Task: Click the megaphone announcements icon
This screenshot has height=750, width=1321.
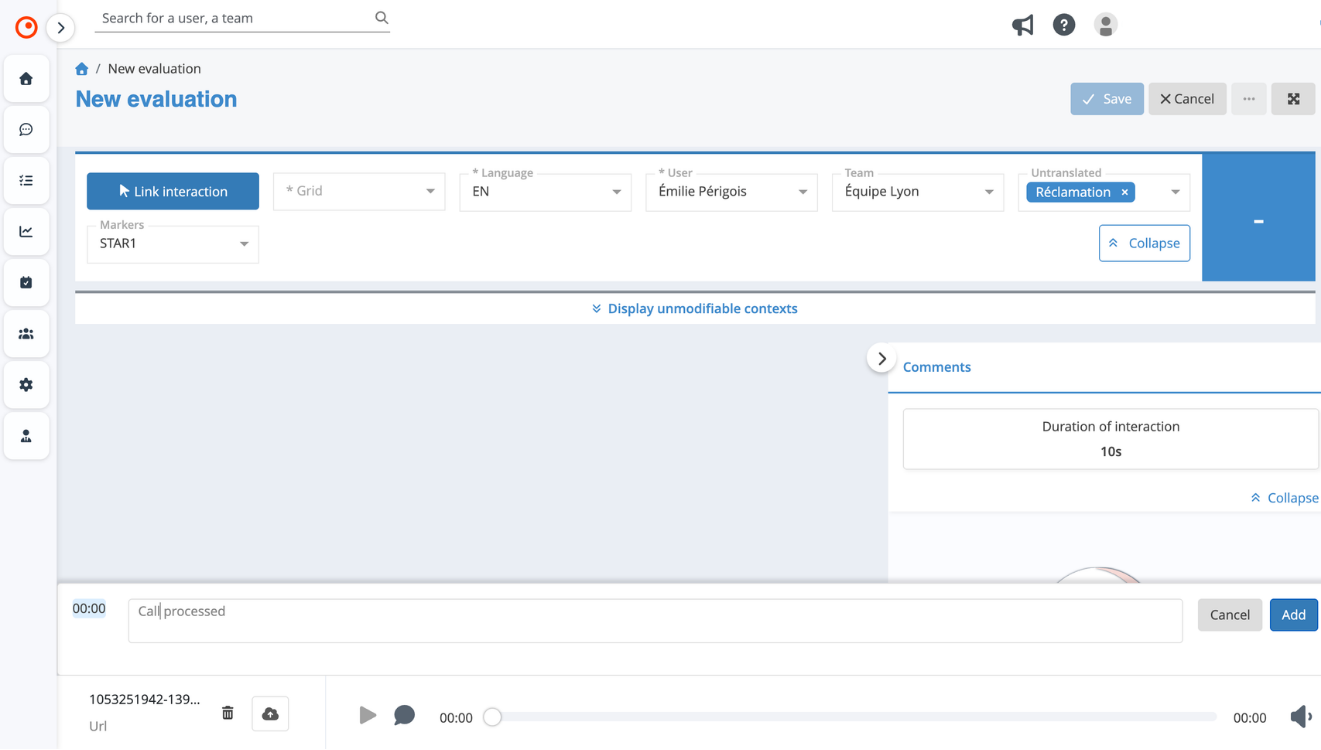Action: 1022,25
